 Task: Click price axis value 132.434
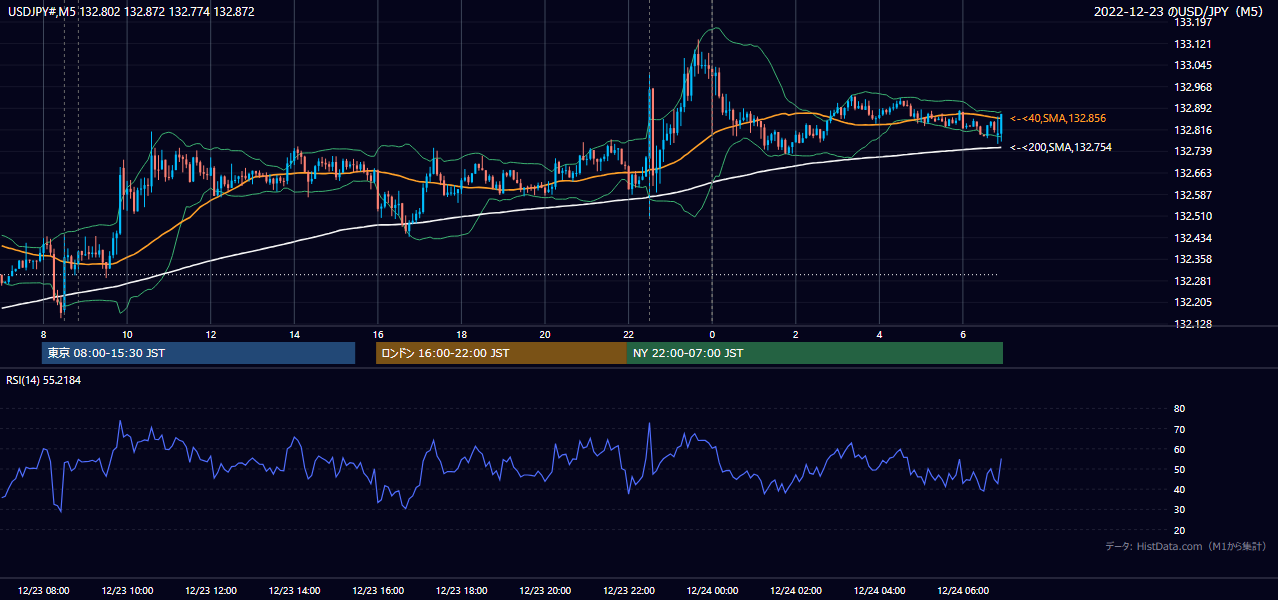1193,238
